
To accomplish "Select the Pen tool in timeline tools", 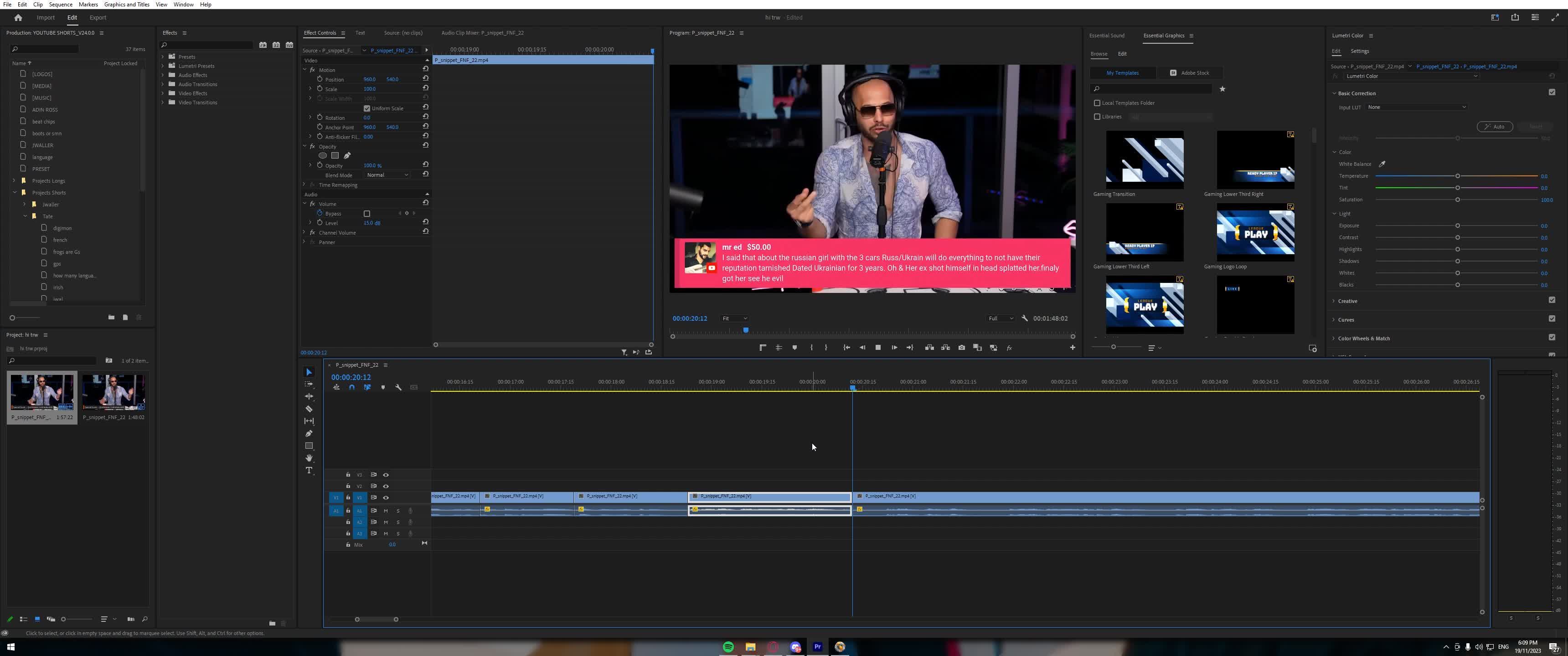I will (x=309, y=433).
